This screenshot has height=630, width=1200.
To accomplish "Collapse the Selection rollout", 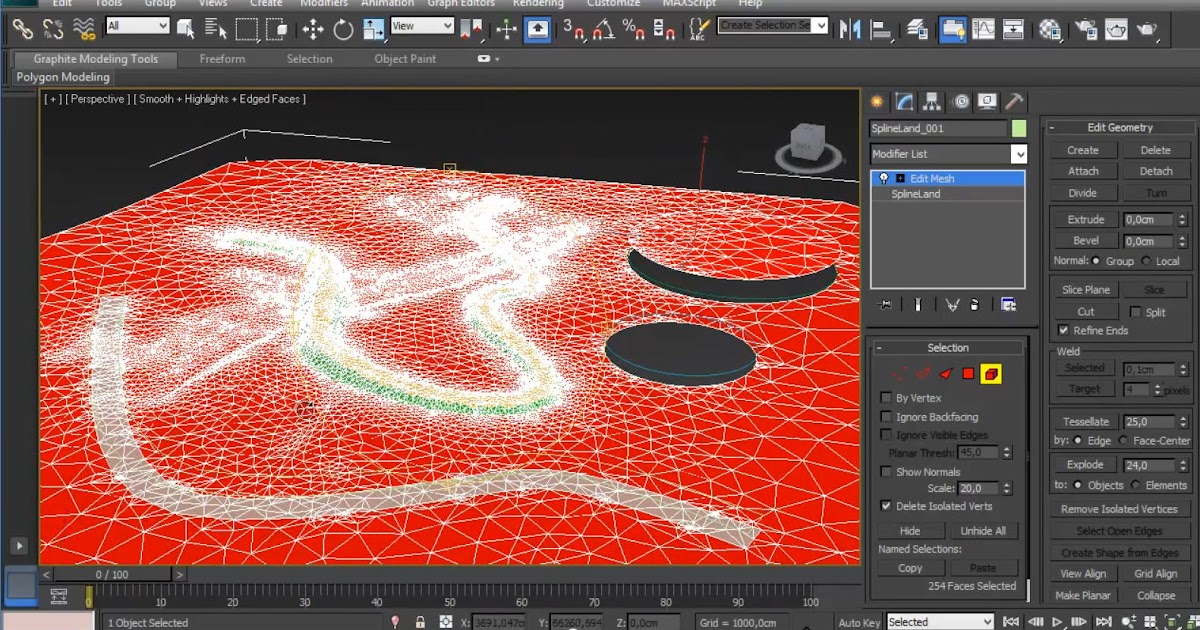I will [x=947, y=348].
